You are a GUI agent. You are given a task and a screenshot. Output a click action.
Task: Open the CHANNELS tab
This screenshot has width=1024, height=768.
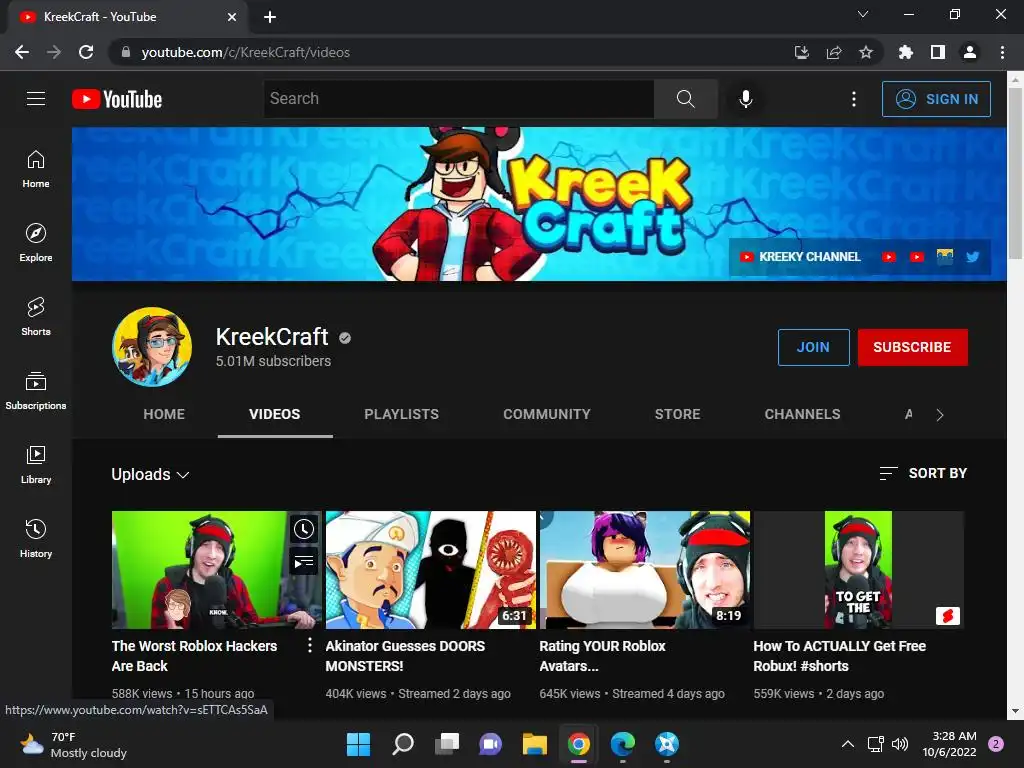pos(803,414)
